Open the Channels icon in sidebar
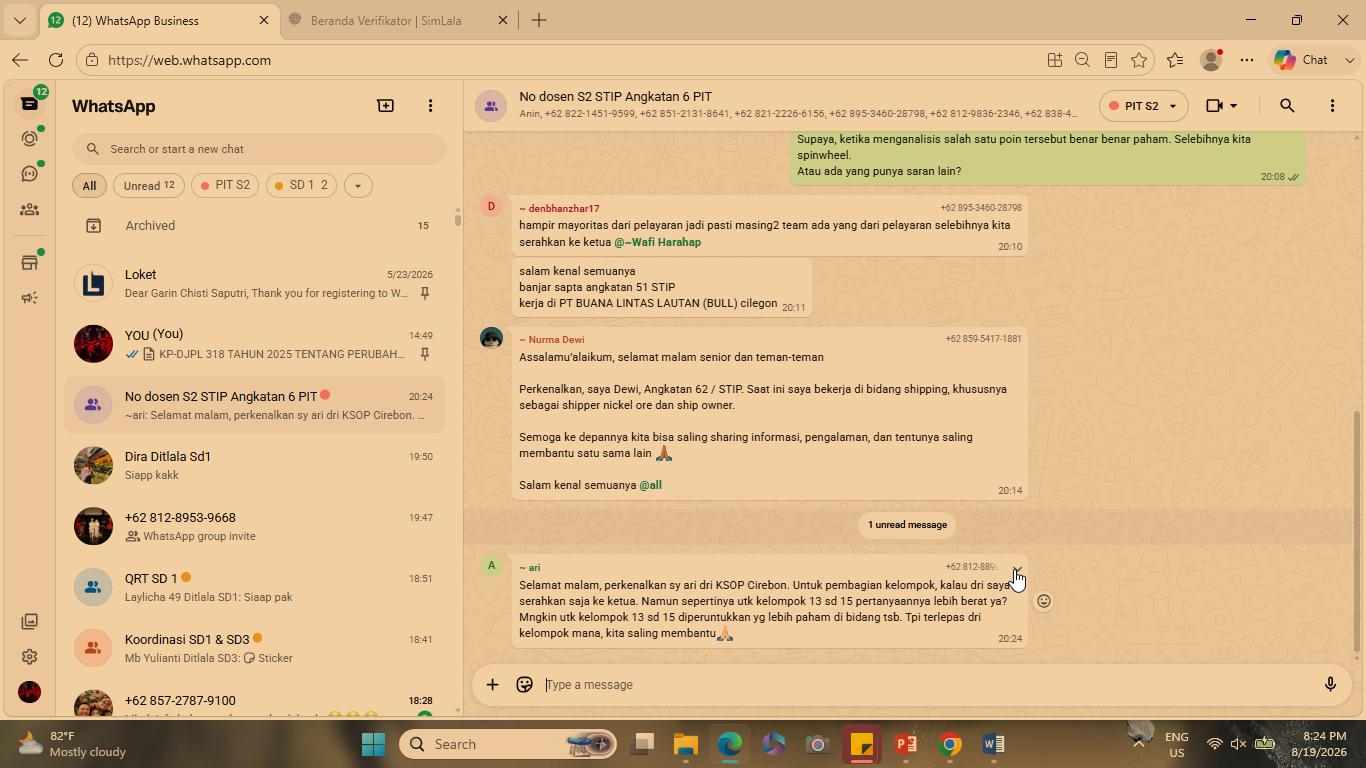The width and height of the screenshot is (1366, 768). pos(29,174)
